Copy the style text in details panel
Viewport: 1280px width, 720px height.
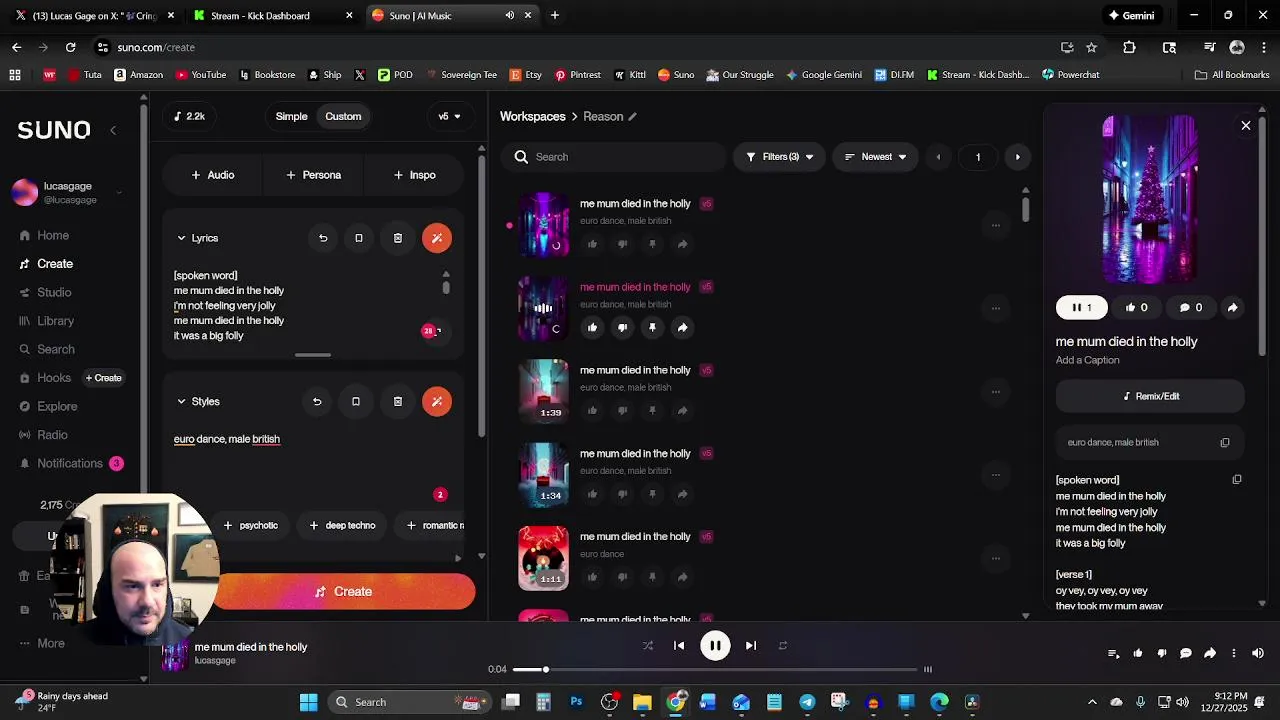1225,442
